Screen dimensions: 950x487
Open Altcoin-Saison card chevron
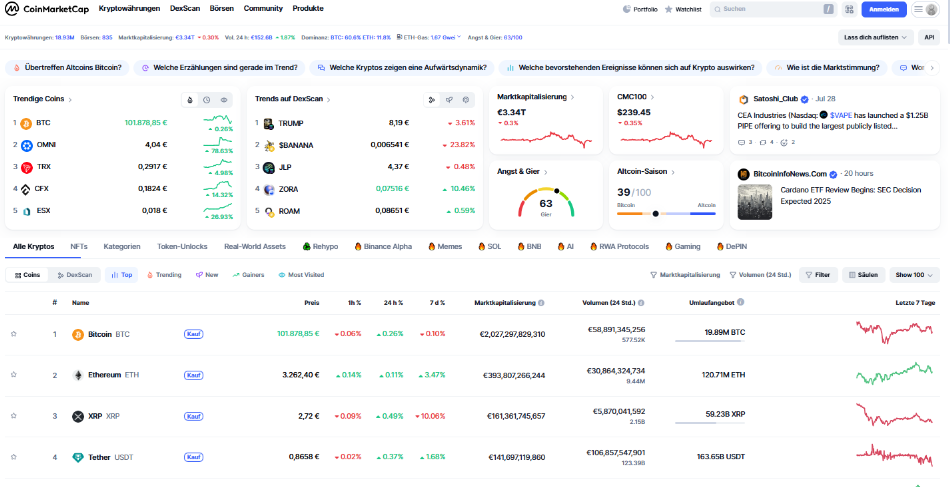673,172
